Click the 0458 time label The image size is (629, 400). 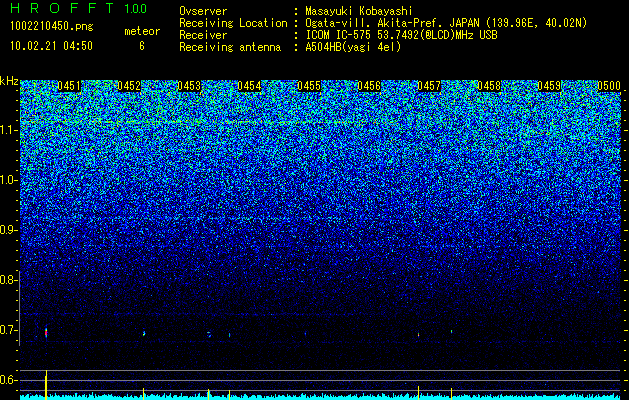489,86
